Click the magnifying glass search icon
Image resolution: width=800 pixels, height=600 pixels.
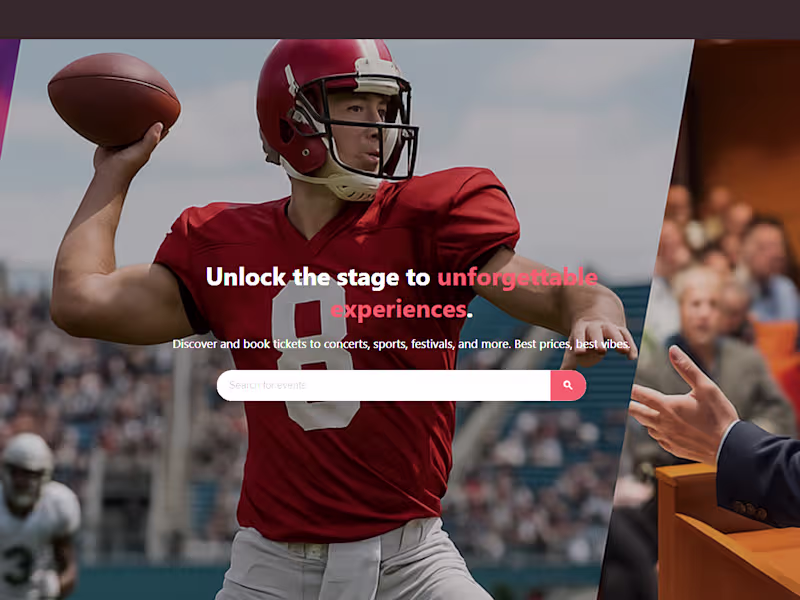coord(568,385)
